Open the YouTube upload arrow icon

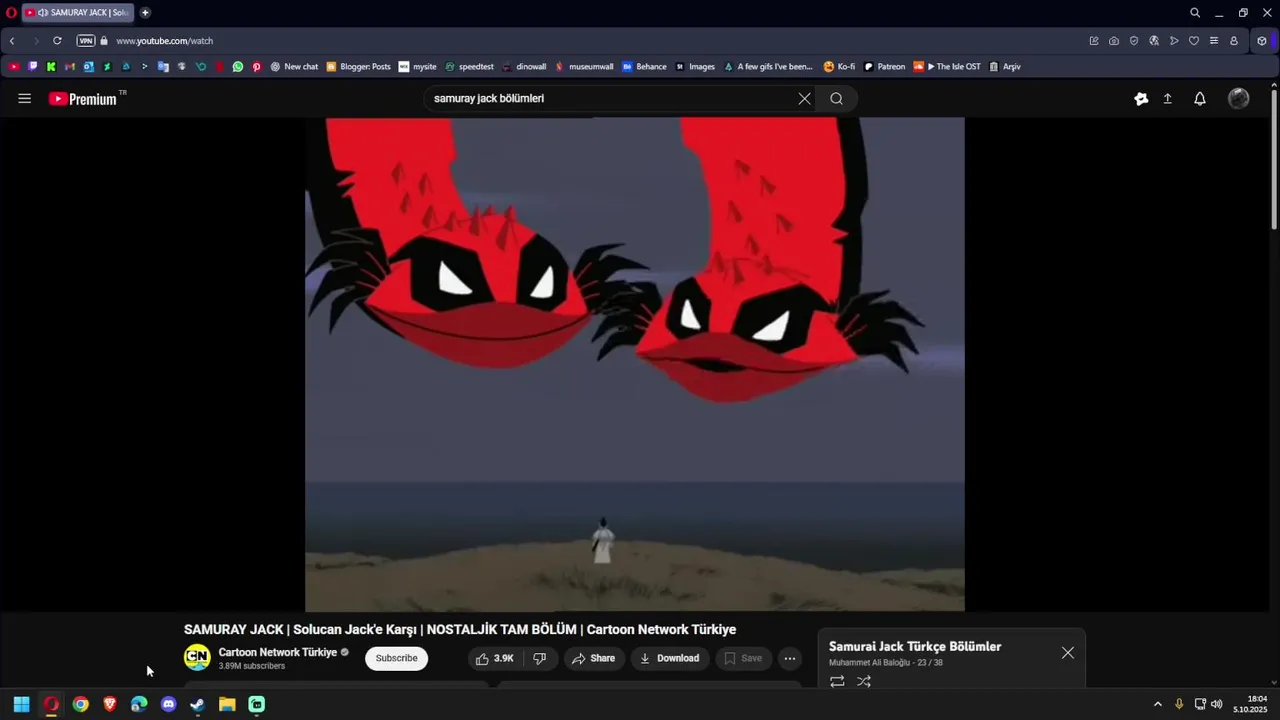(1167, 98)
